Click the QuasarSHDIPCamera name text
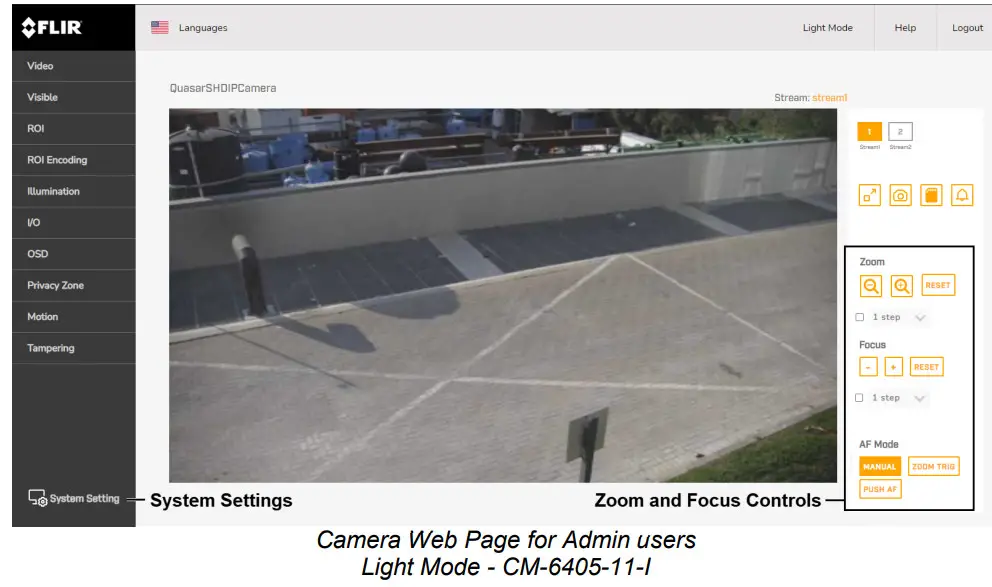Screen dimensions: 992x587 pyautogui.click(x=223, y=89)
